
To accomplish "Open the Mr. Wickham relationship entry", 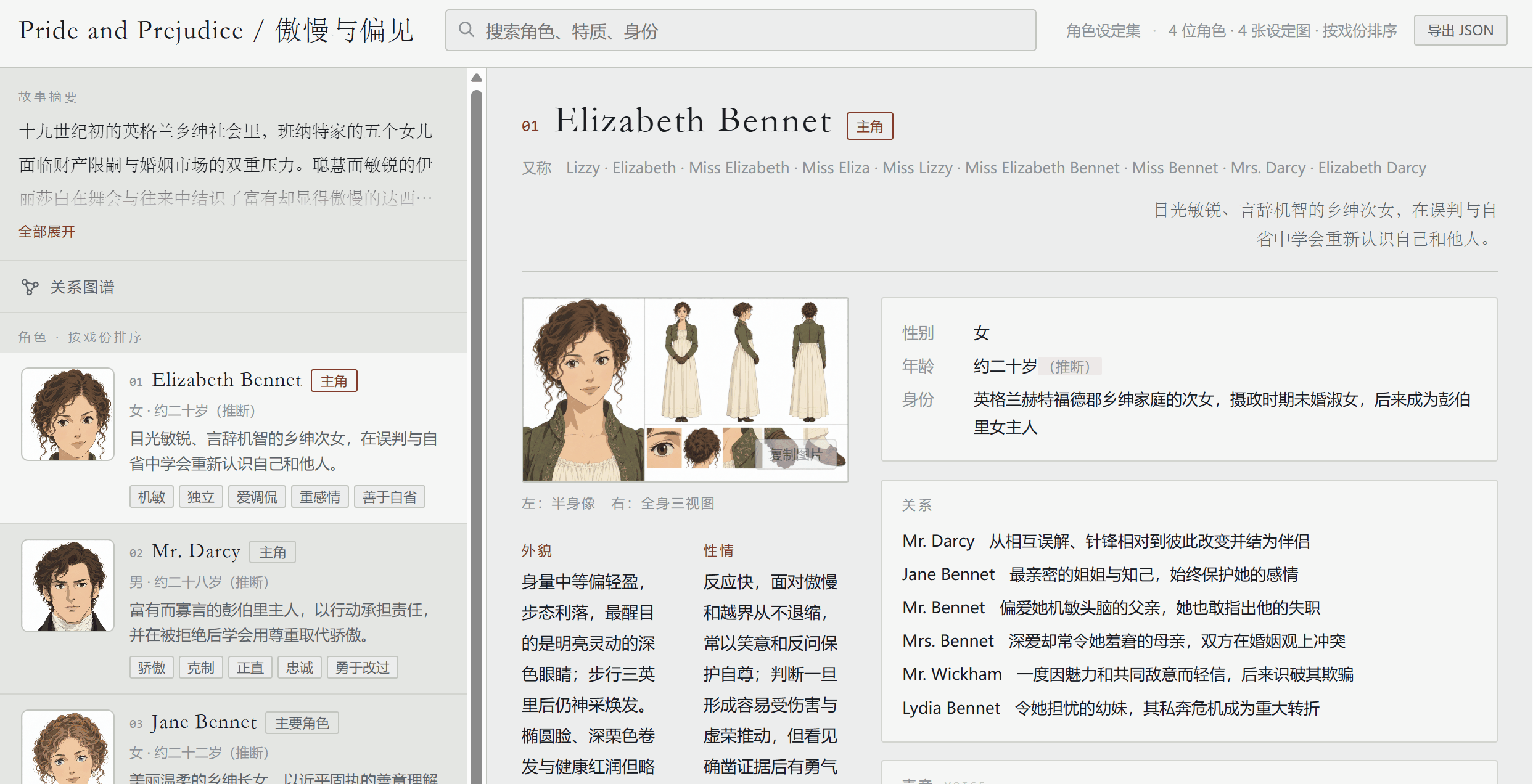I will coord(1128,674).
